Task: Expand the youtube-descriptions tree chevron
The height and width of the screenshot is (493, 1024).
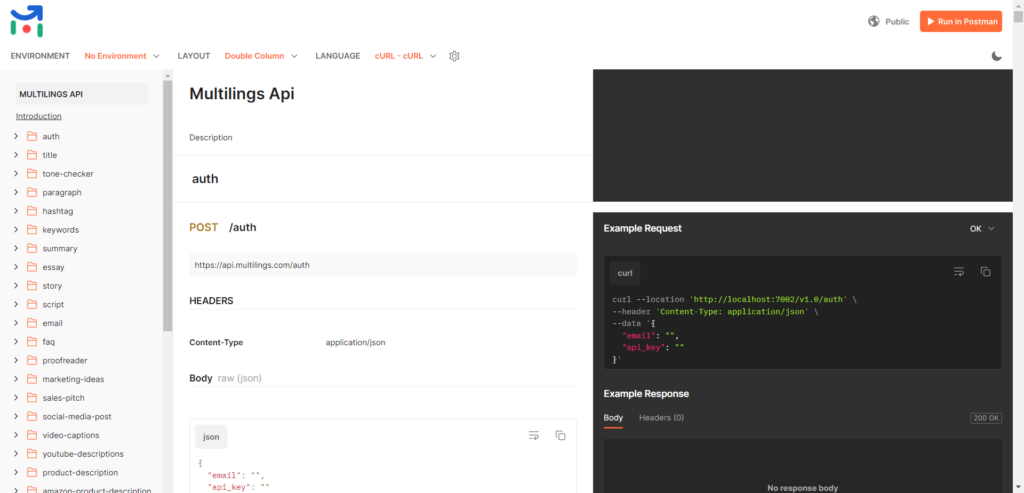Action: pos(16,454)
